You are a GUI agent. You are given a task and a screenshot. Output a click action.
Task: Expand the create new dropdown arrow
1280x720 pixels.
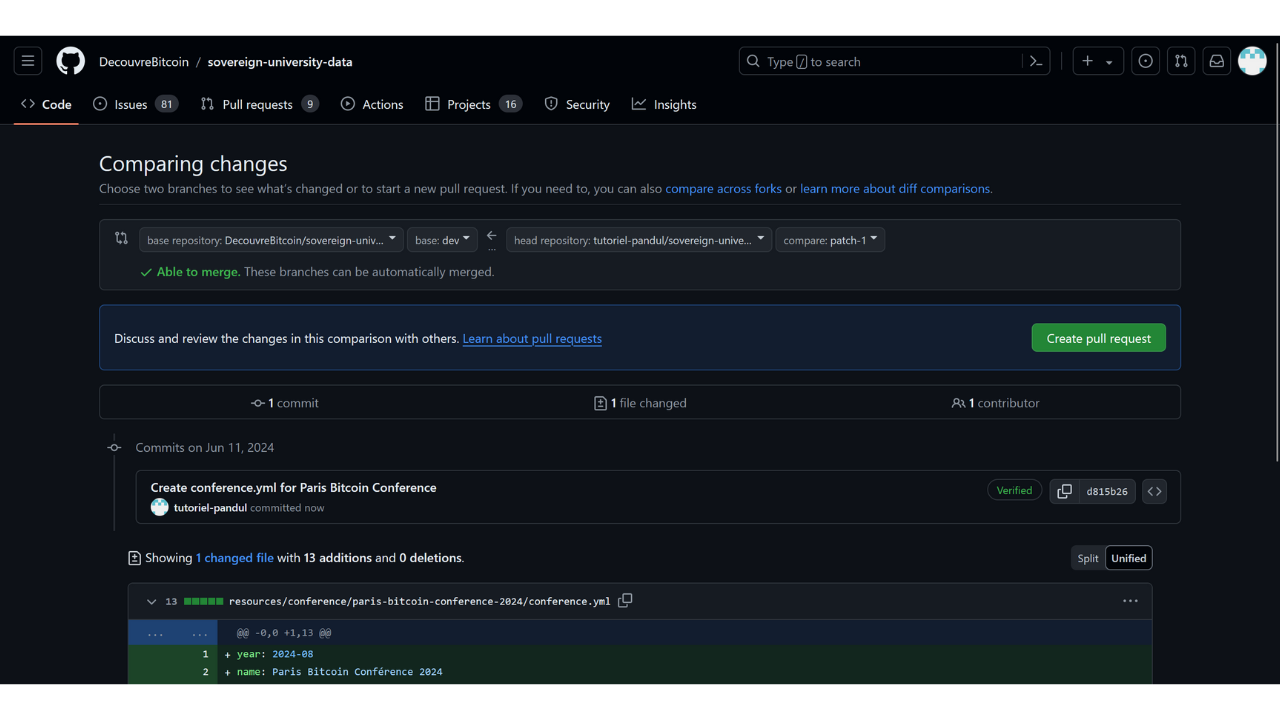tap(1109, 62)
